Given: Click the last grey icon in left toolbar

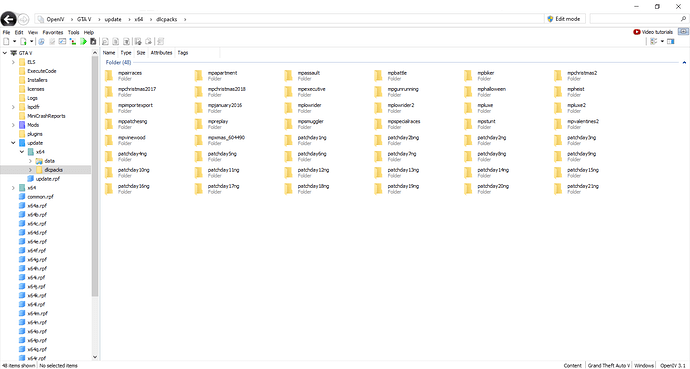Looking at the screenshot, I should (160, 41).
